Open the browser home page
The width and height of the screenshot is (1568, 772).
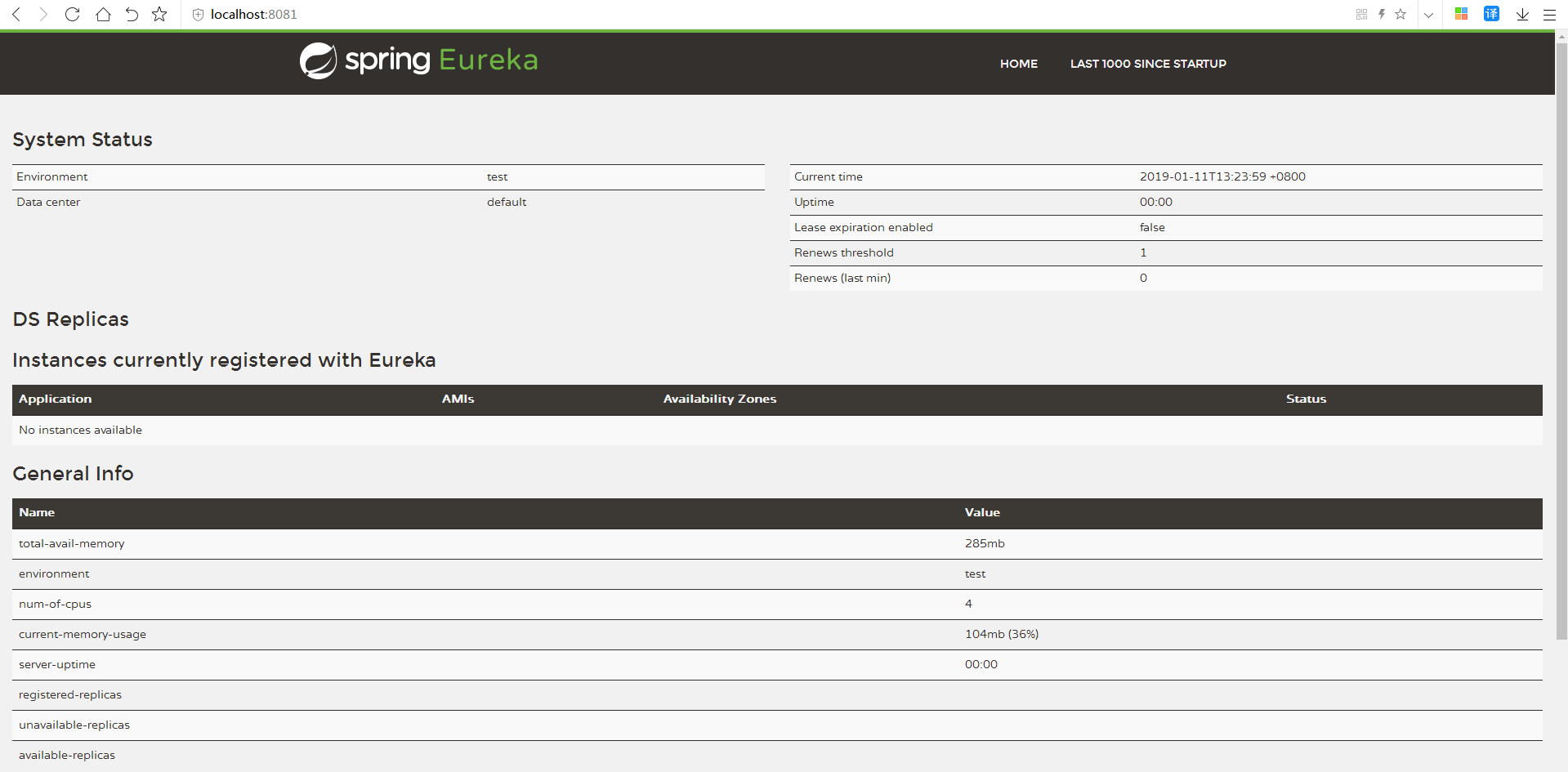coord(103,15)
